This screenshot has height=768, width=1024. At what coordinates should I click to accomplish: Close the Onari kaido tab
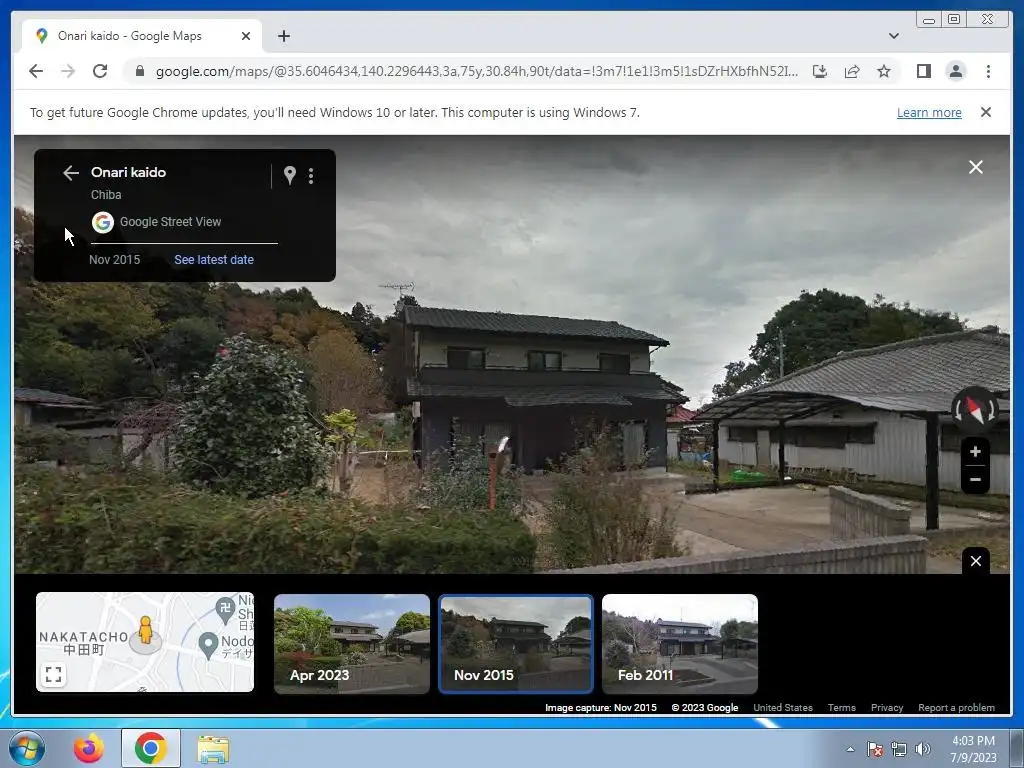point(246,36)
